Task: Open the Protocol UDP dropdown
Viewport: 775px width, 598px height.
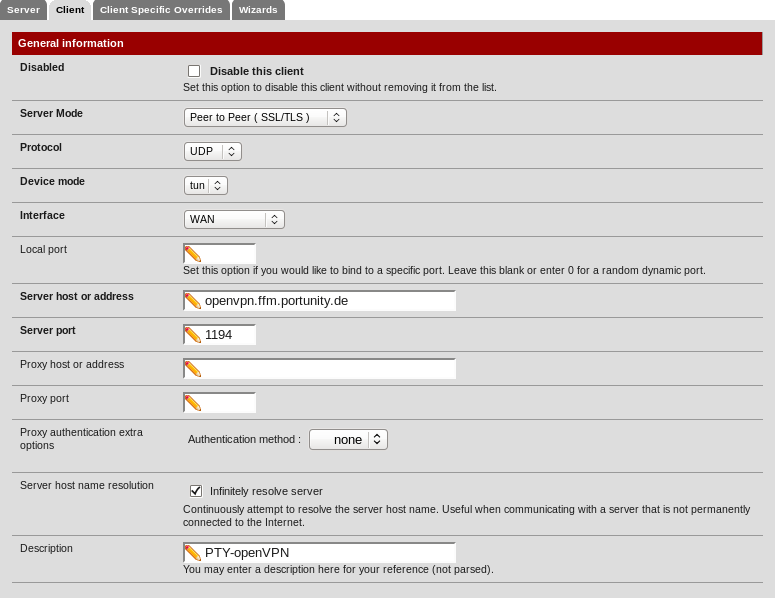Action: (213, 152)
